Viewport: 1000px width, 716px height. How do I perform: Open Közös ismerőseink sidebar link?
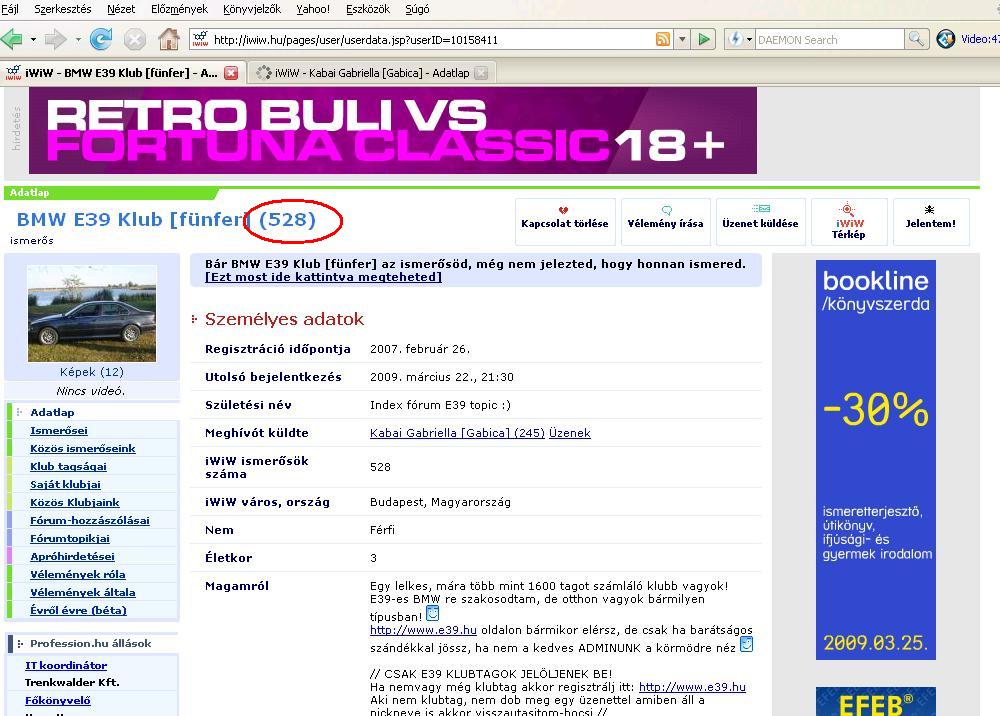click(x=83, y=448)
